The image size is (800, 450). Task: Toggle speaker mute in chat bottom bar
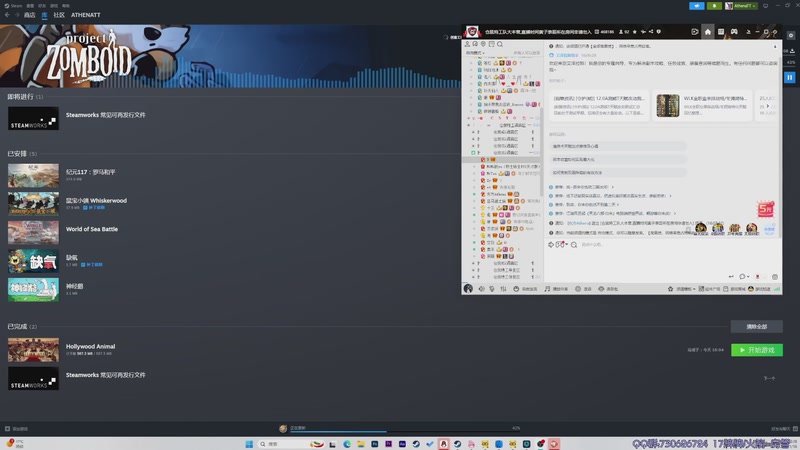481,289
